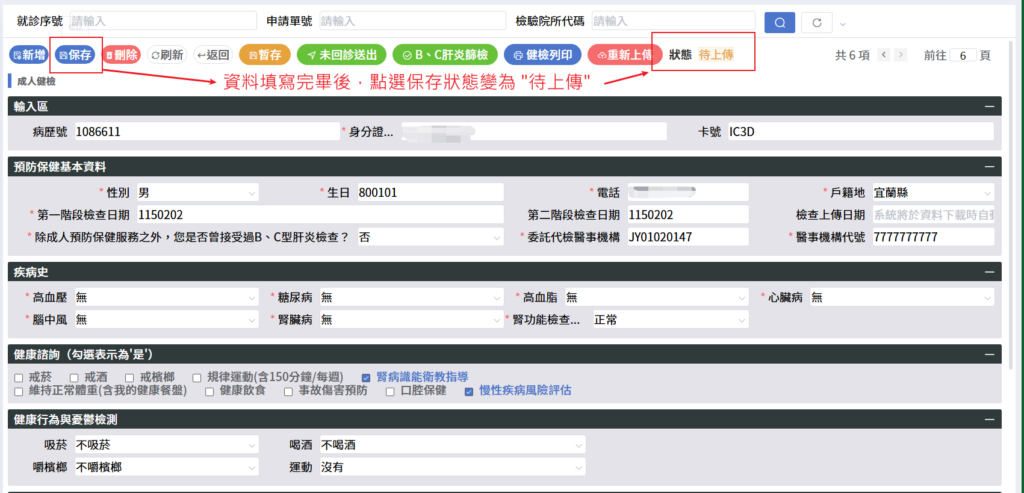The width and height of the screenshot is (1024, 493).
Task: Click the 健檢列印 (print checkup) button
Action: tap(542, 55)
